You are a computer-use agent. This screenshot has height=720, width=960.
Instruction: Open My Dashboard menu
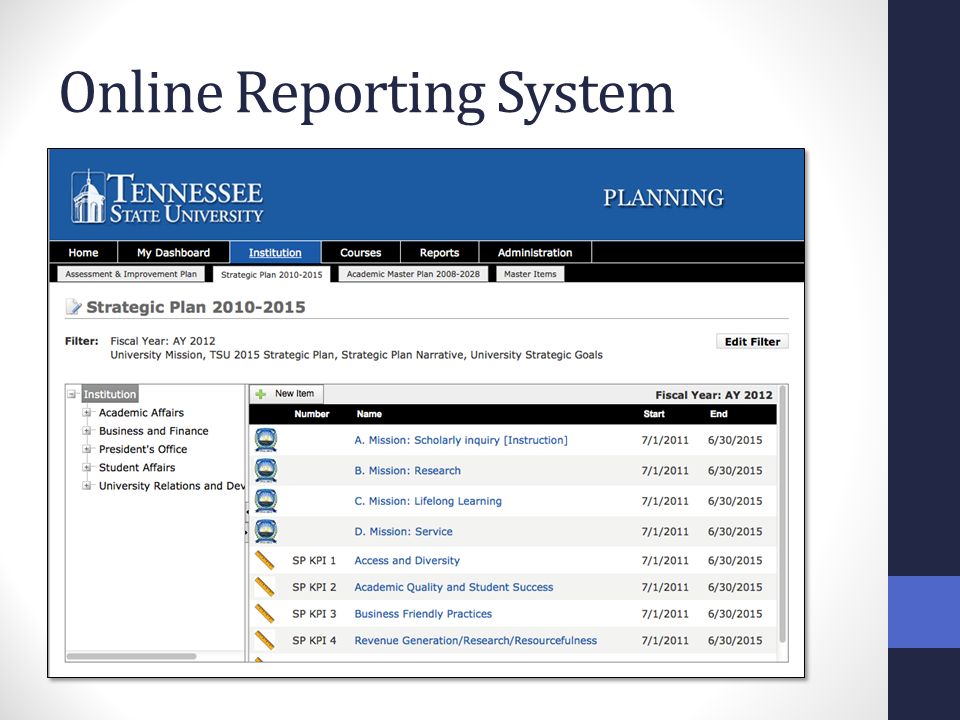(173, 252)
